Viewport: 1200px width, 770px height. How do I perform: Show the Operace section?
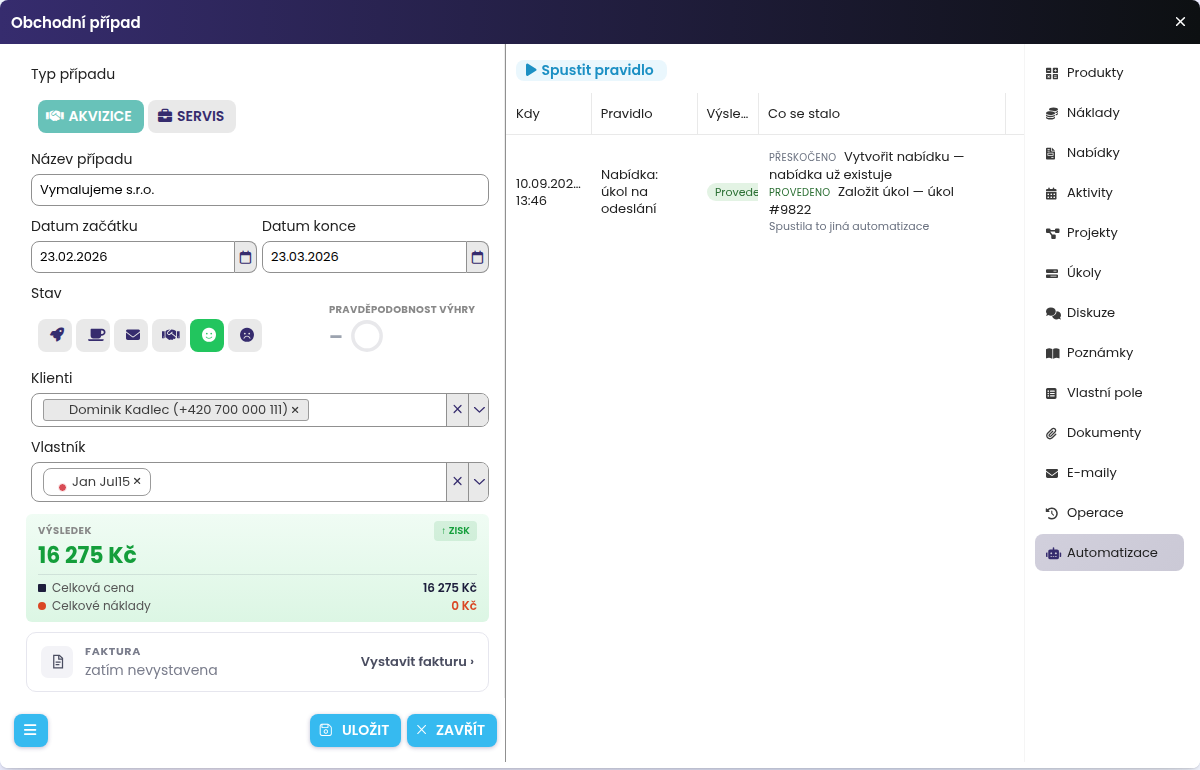(1109, 513)
